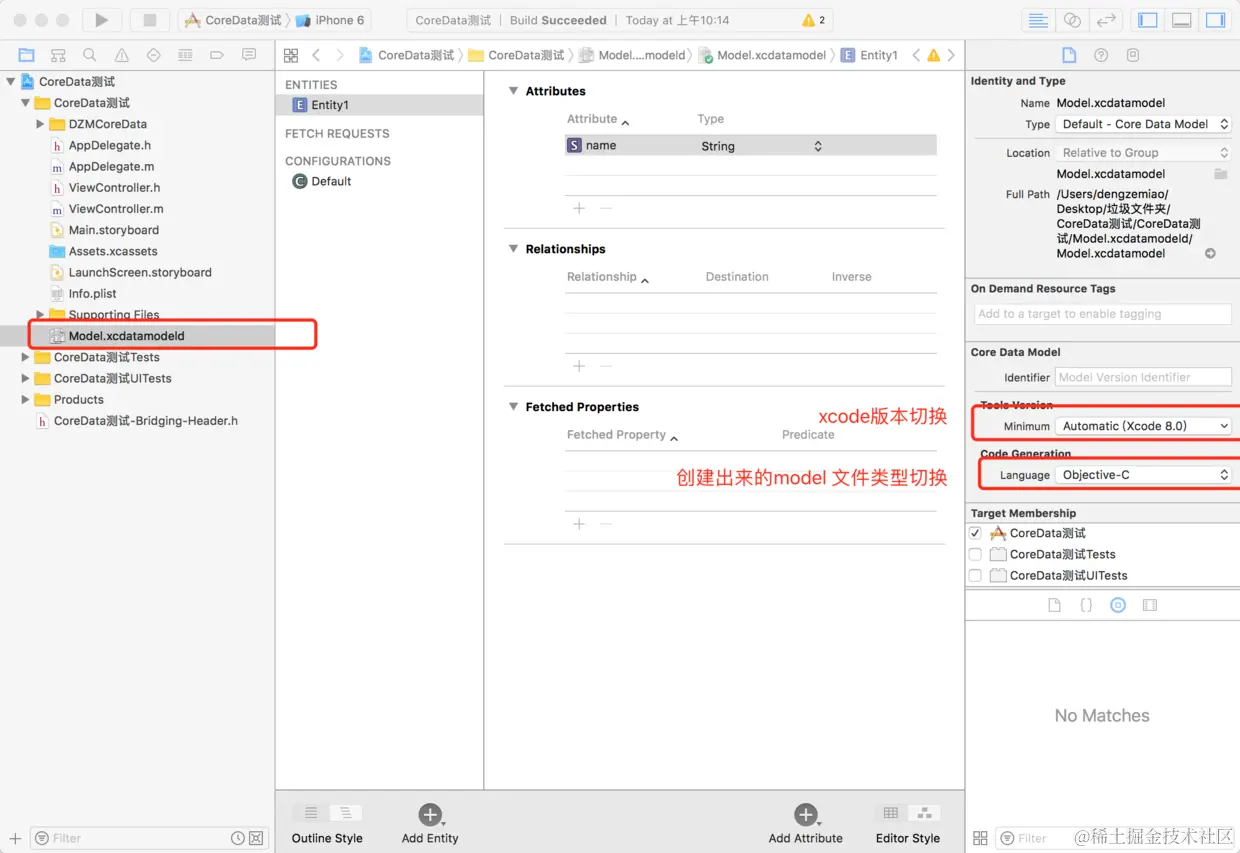
Task: Open AppDelegate.m in the navigator
Action: (111, 167)
